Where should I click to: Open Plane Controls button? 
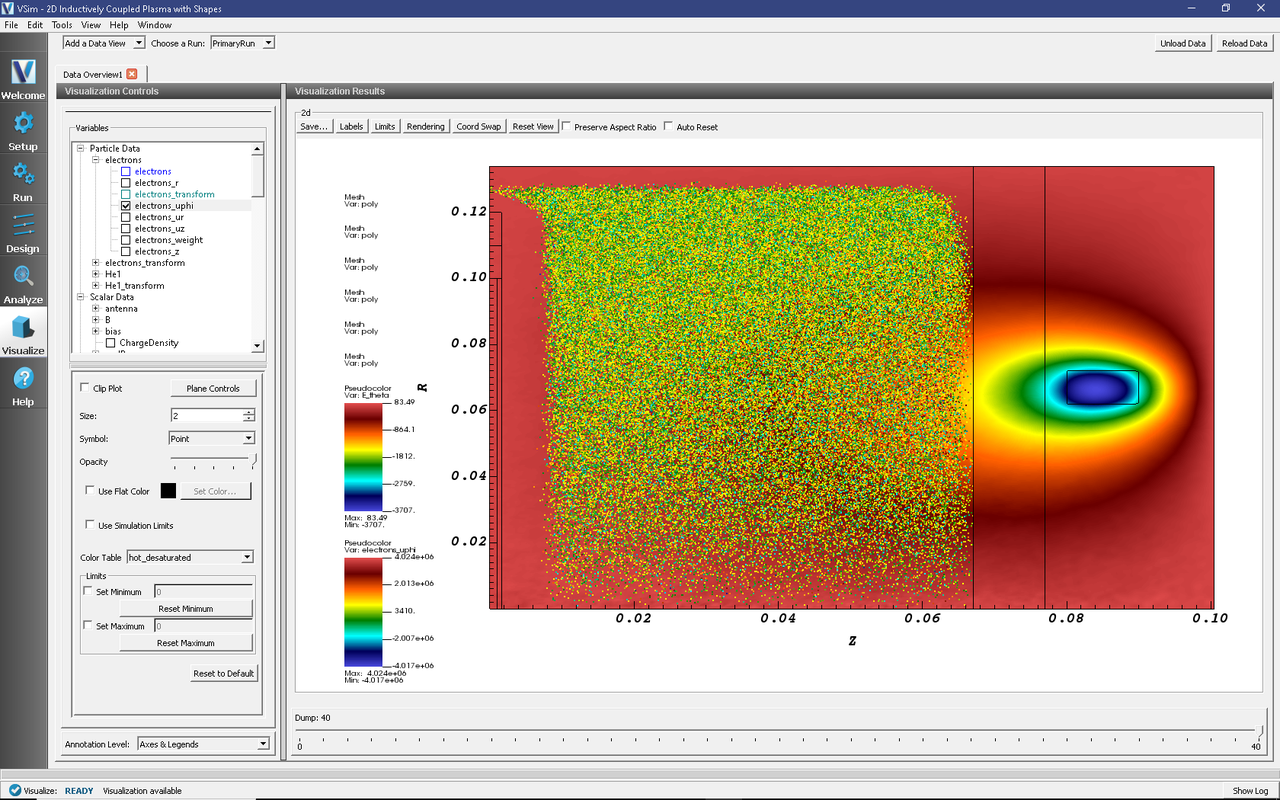(x=213, y=388)
